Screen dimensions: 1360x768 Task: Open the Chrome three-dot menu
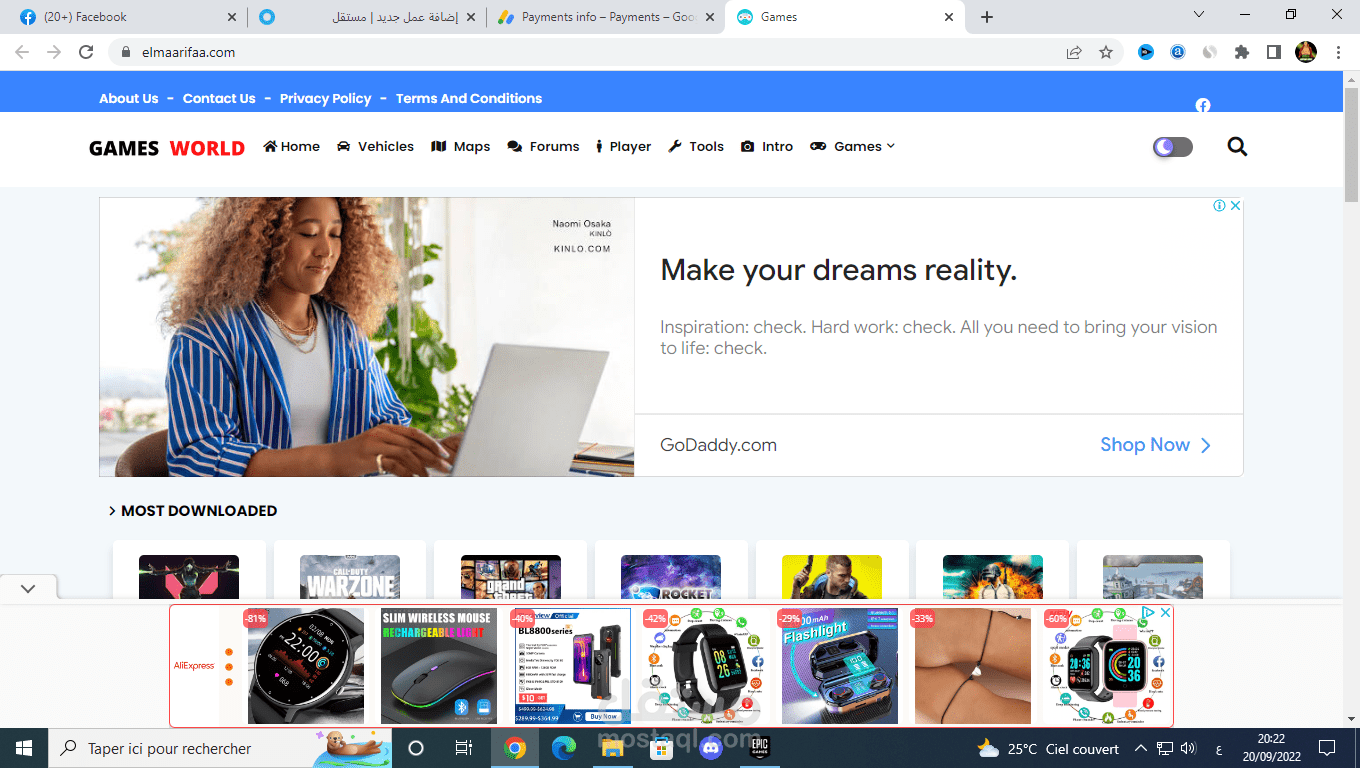tap(1338, 52)
